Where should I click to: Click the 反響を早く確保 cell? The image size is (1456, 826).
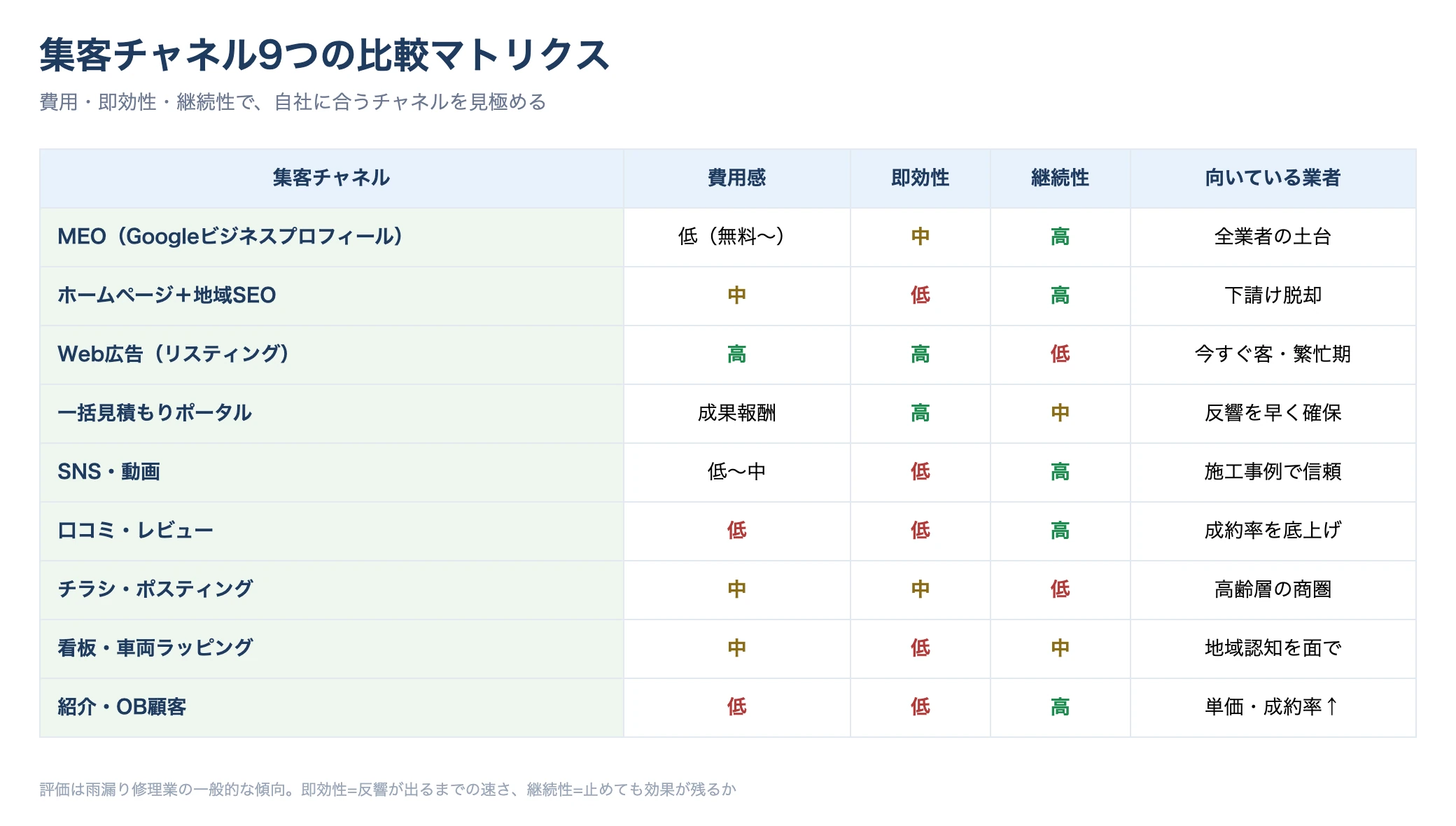point(1273,413)
